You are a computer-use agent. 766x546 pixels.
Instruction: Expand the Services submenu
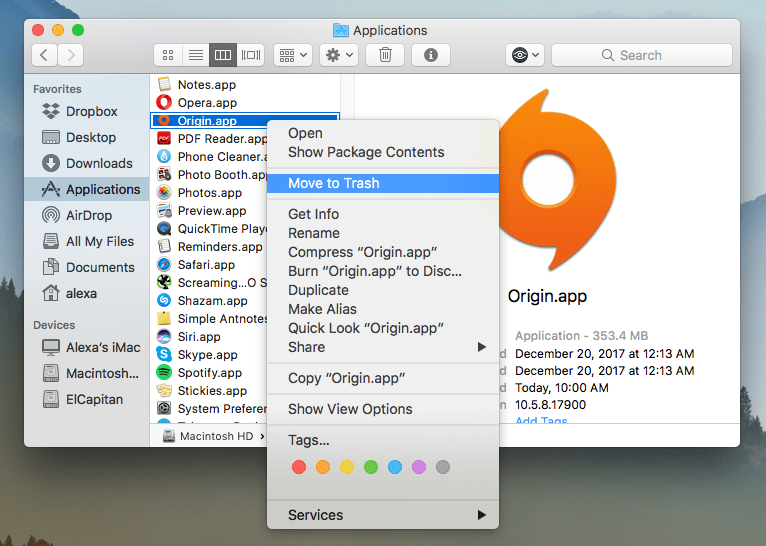tap(383, 515)
